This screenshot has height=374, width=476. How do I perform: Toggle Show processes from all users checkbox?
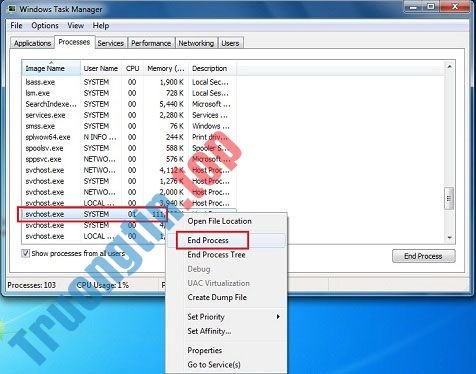point(25,253)
